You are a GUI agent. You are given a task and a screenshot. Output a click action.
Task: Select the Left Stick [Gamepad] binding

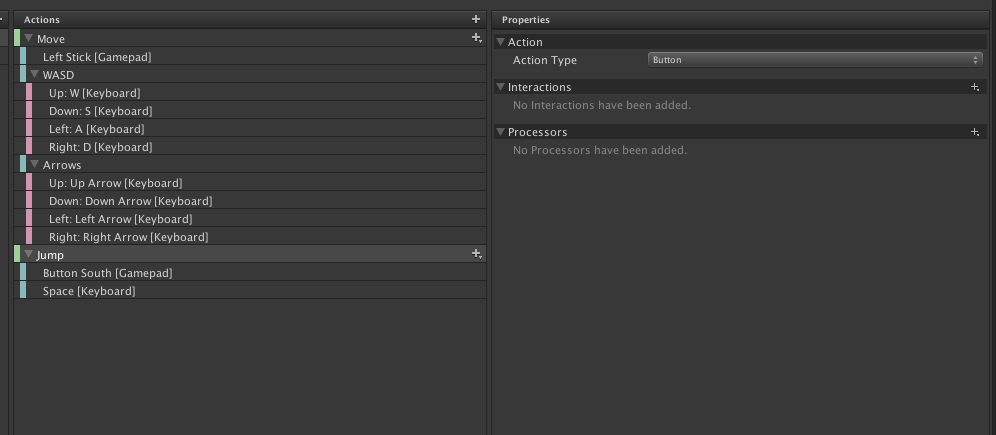pos(97,57)
